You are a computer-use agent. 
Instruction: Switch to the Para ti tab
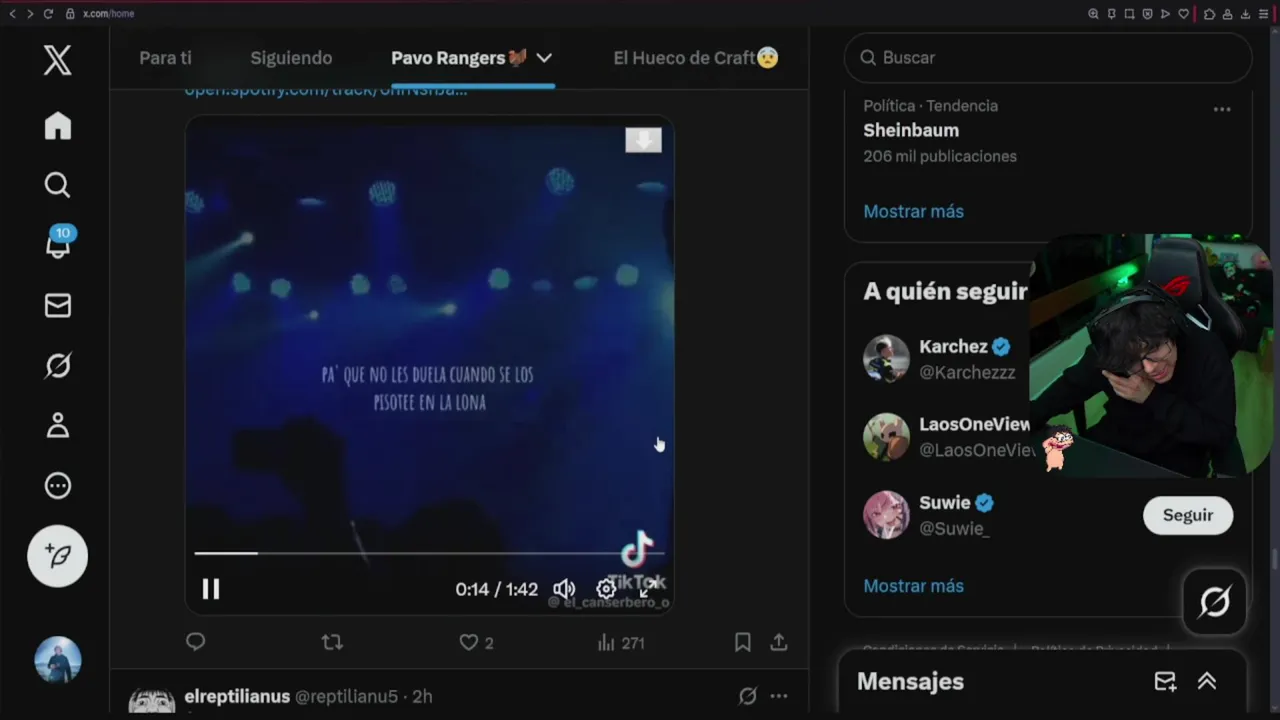(x=165, y=58)
